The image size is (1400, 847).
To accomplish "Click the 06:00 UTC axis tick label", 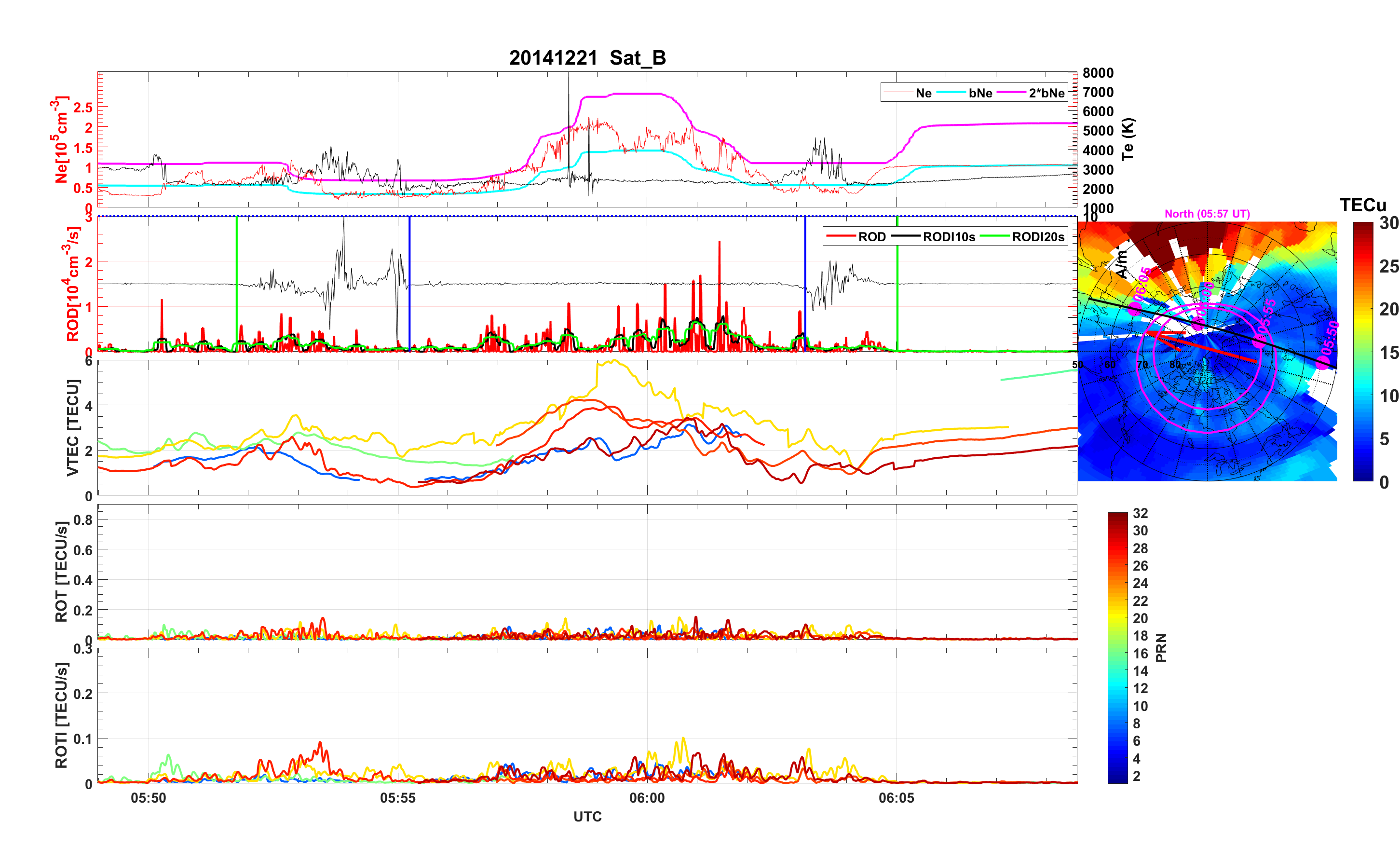I will coord(647,798).
